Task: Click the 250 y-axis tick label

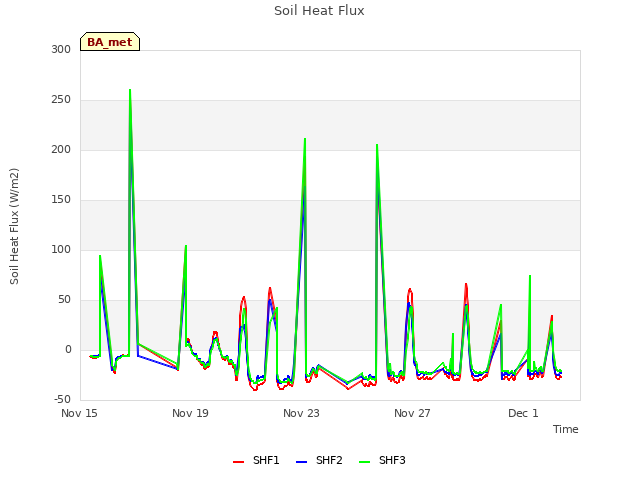Action: pos(61,100)
